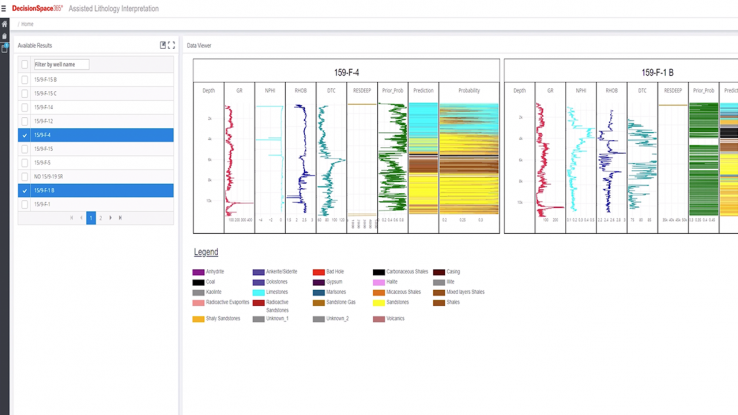738x415 pixels.
Task: Click the Sandstones yellow legend swatch
Action: pyautogui.click(x=378, y=302)
